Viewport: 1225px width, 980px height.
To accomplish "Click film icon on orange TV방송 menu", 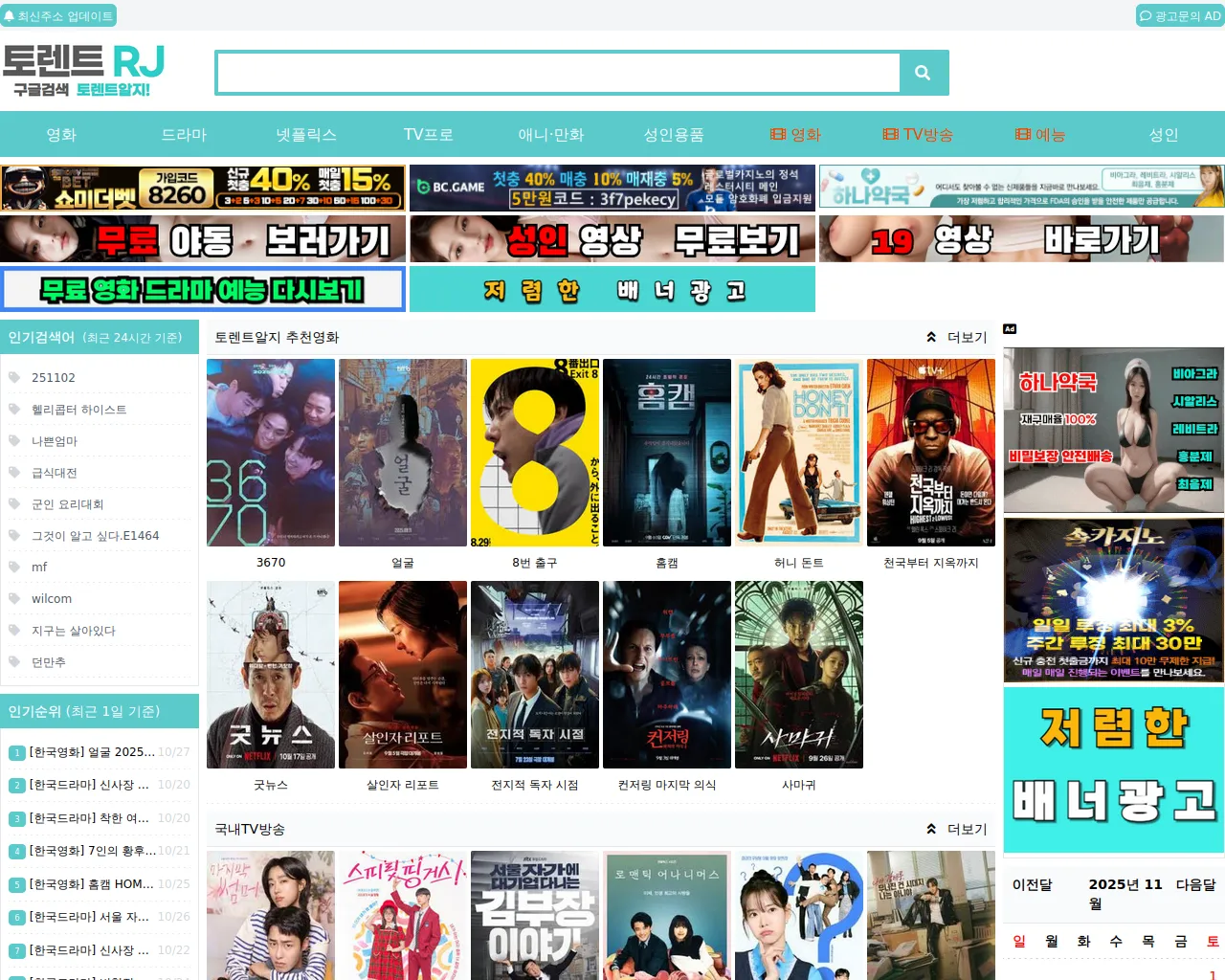I will [x=891, y=135].
